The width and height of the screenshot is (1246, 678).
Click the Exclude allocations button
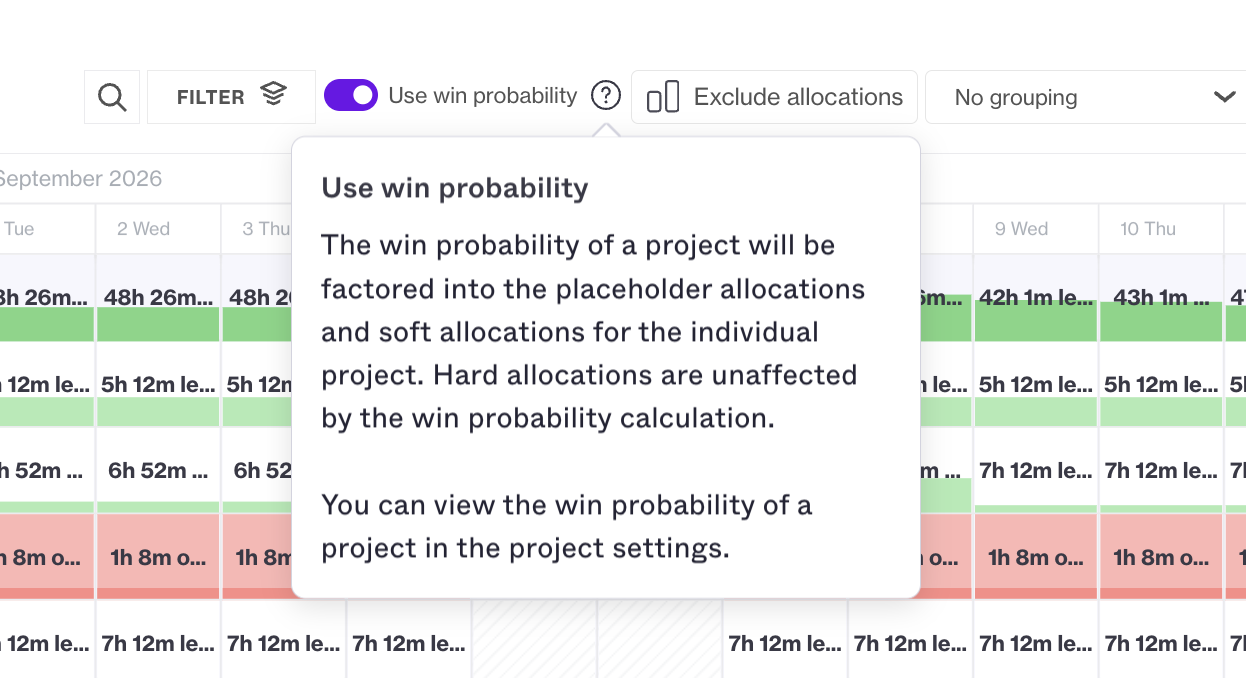[x=774, y=97]
